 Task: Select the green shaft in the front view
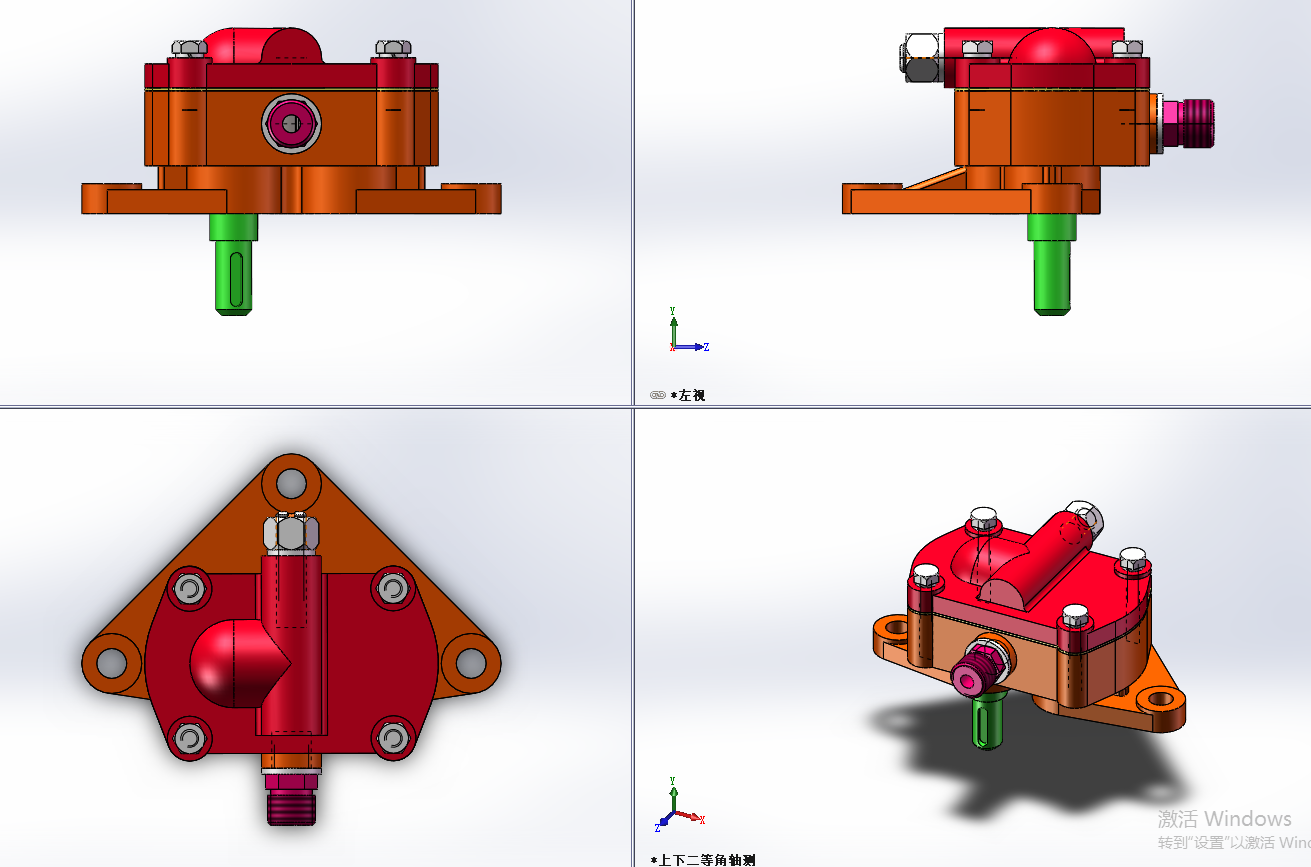(x=233, y=265)
